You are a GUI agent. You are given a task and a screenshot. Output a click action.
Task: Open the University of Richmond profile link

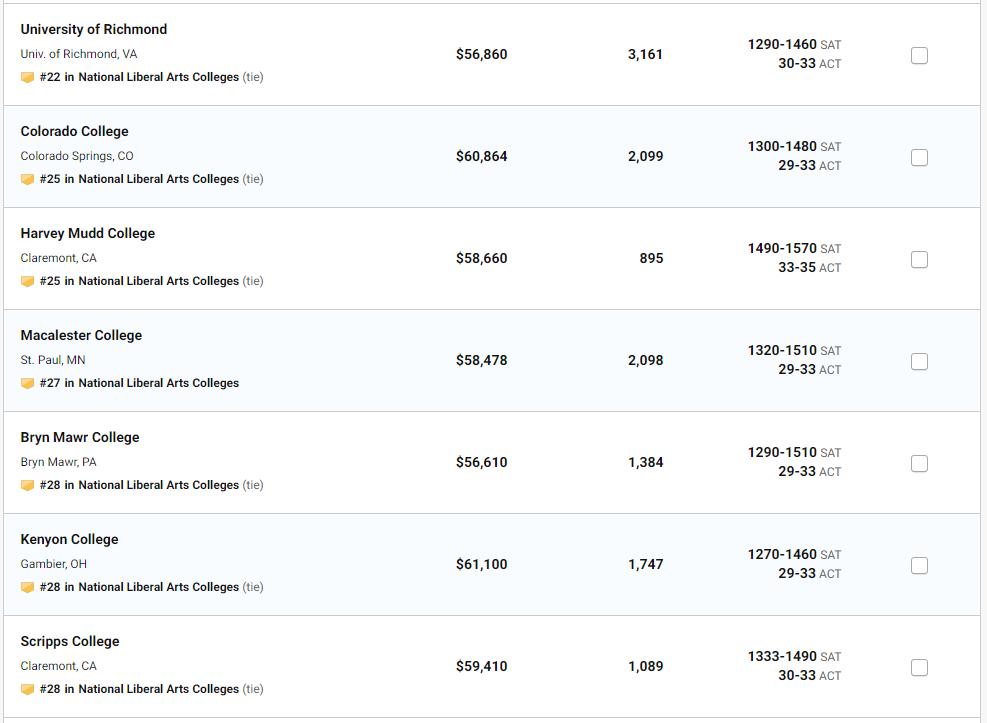[94, 30]
